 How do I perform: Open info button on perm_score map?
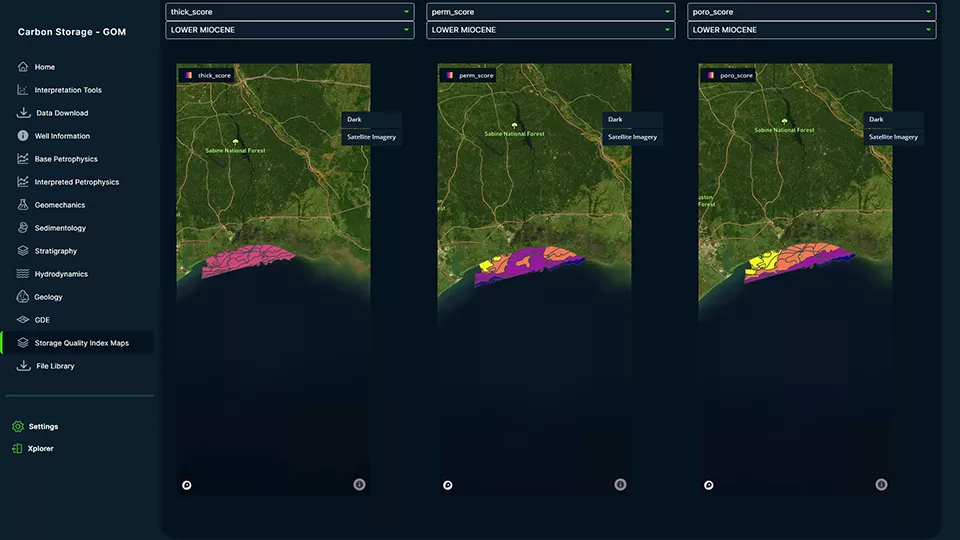pos(620,485)
